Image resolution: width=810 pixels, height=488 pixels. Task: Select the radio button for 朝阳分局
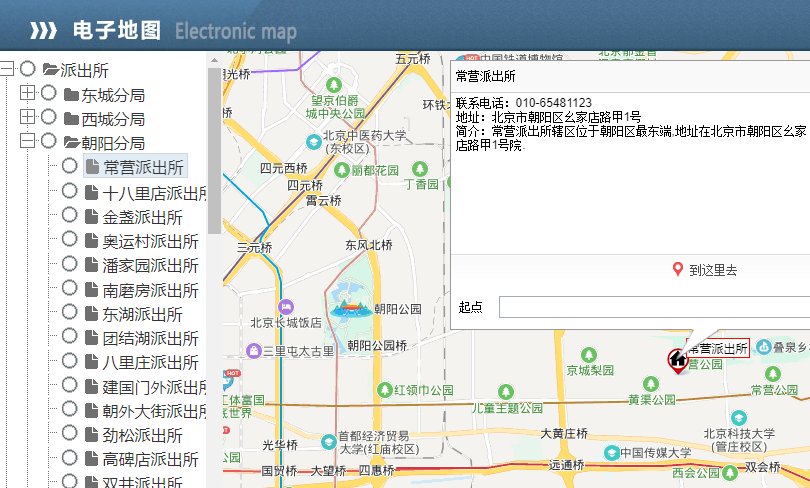click(x=49, y=140)
